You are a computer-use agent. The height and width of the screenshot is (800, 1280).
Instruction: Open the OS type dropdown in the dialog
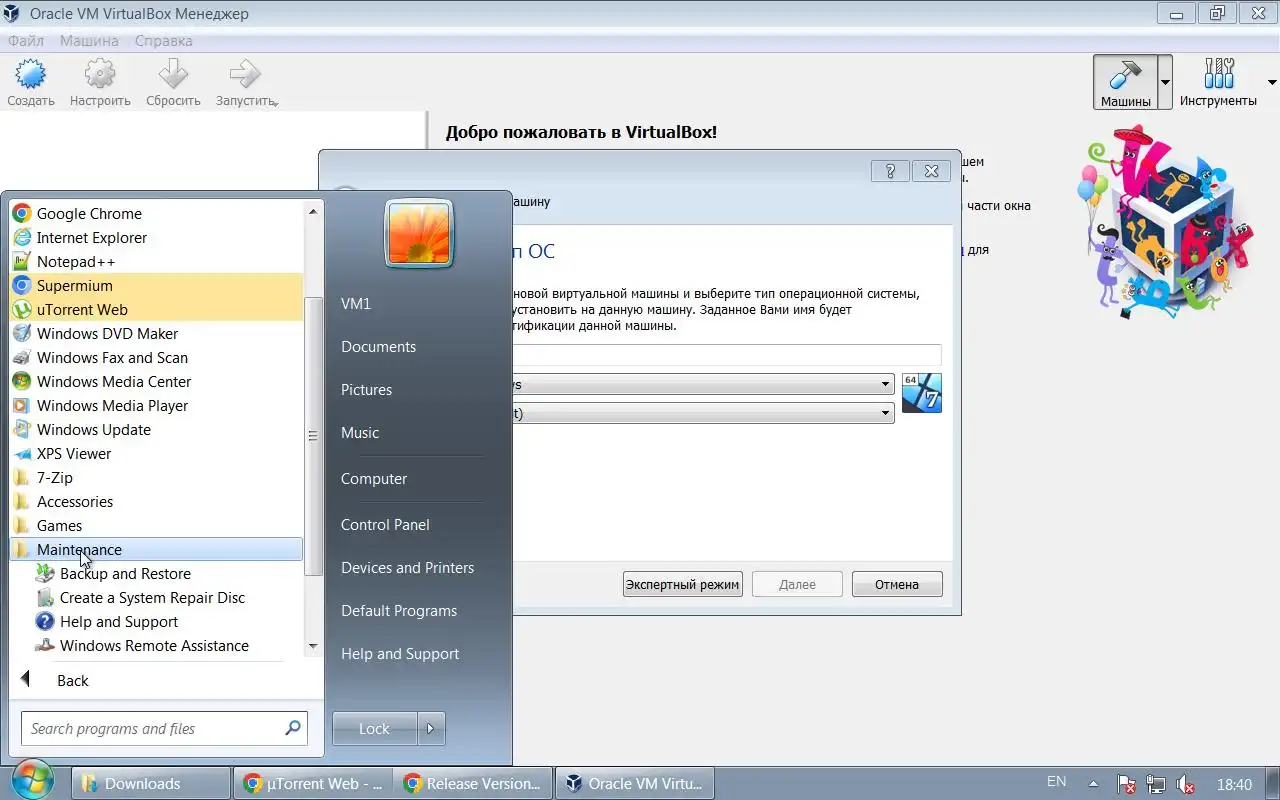pos(703,384)
